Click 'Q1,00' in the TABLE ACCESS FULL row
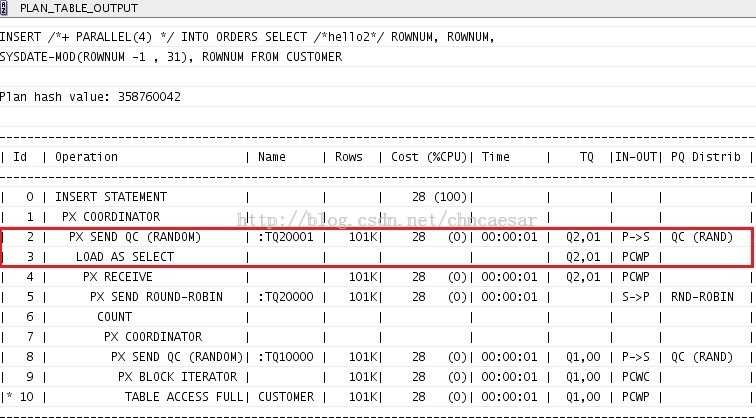 point(583,397)
